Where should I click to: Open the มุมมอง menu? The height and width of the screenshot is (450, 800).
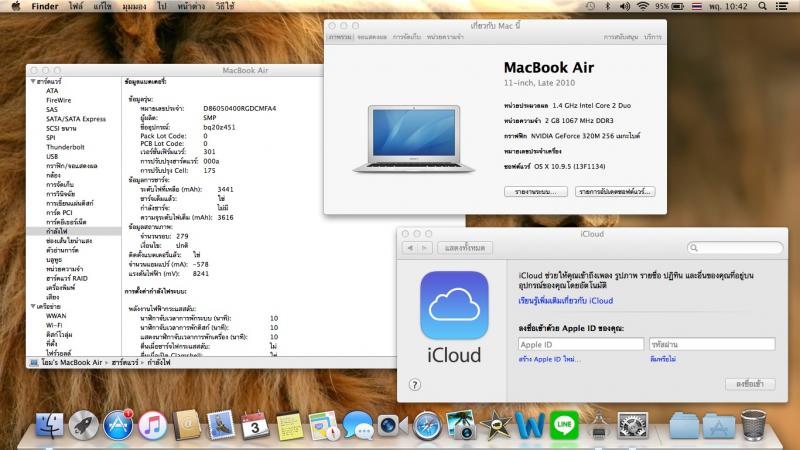[134, 6]
